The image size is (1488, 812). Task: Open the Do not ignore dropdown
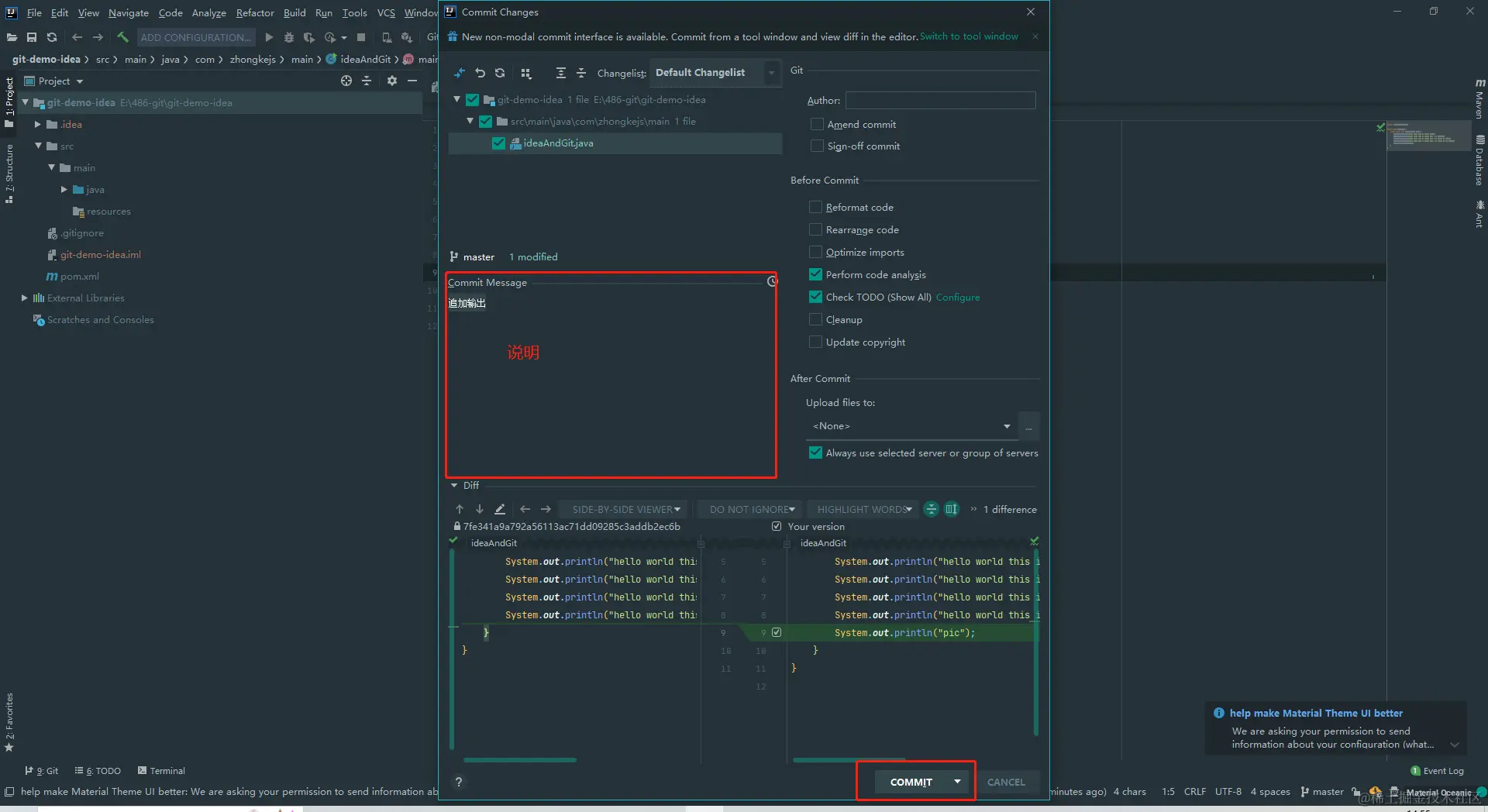click(752, 509)
